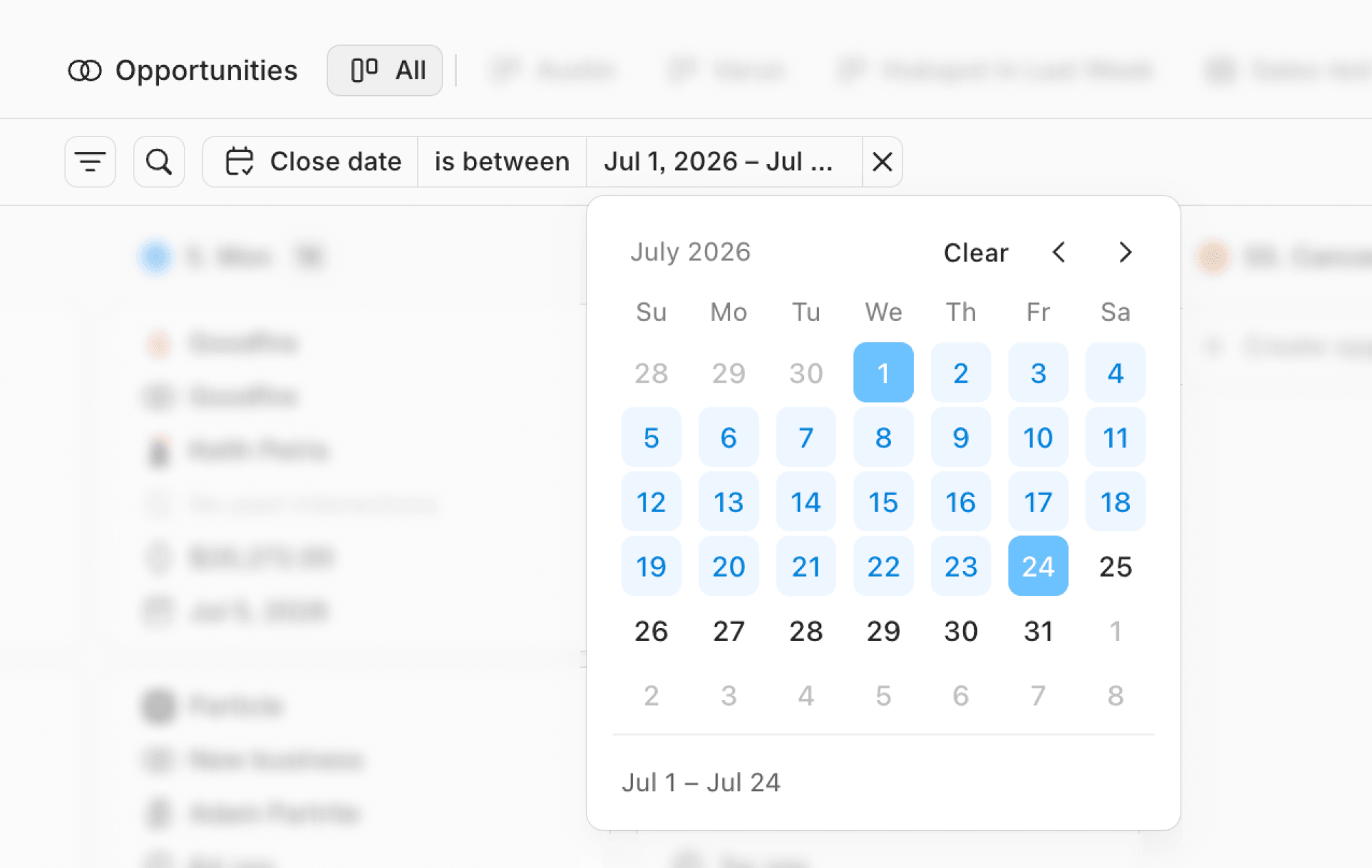This screenshot has height=868, width=1372.
Task: Click the Opportunities object icon
Action: tap(85, 71)
